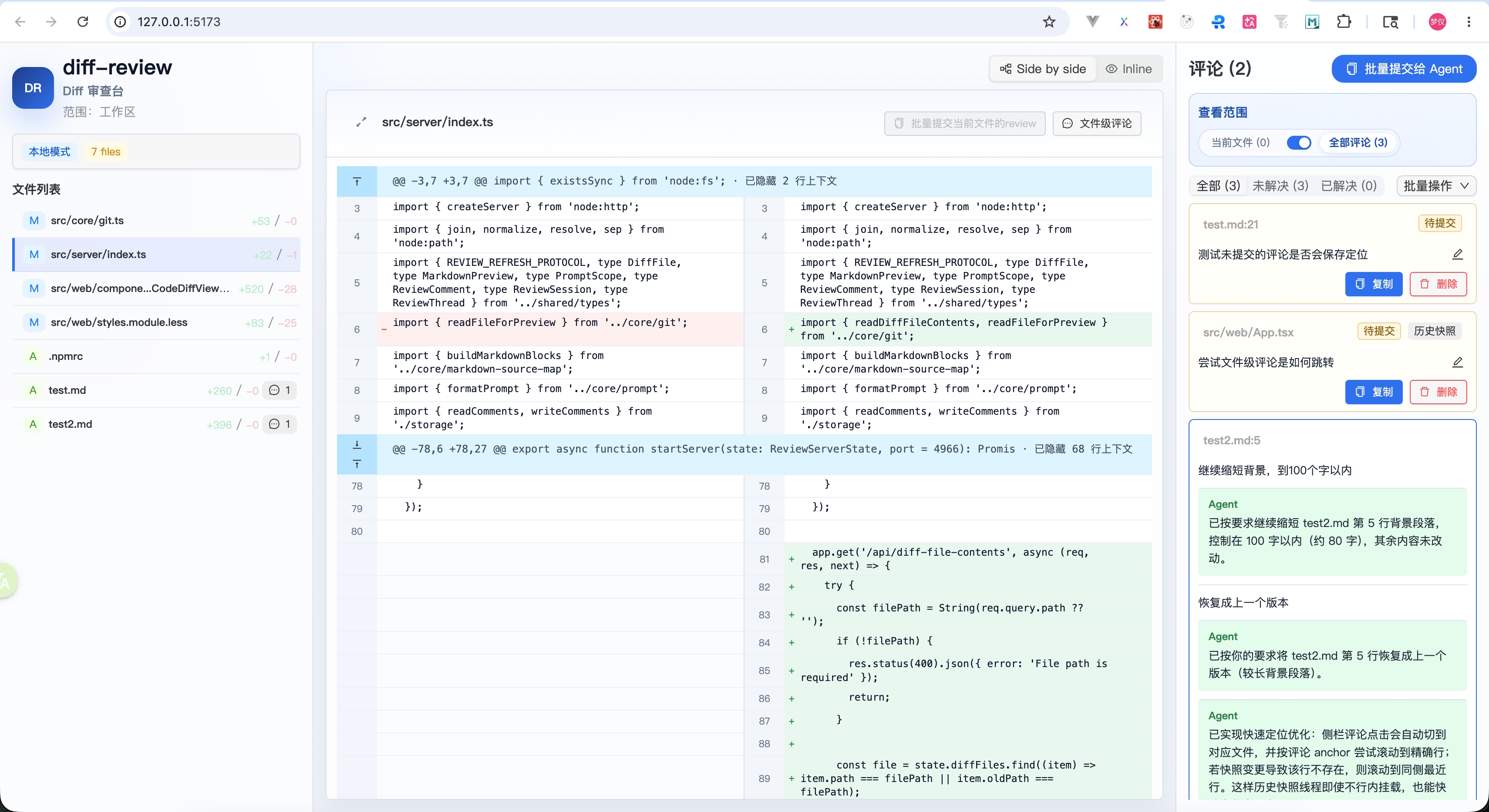
Task: Click the src/server/index.ts file header title
Action: 437,122
